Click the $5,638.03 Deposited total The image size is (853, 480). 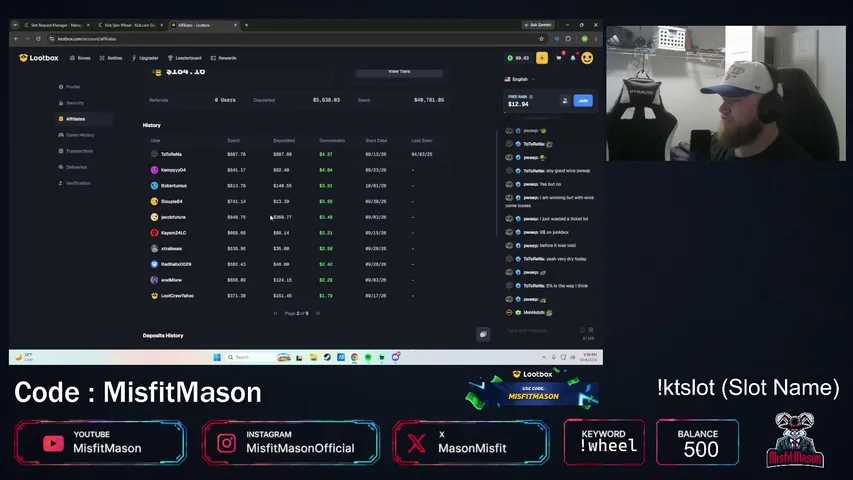point(326,100)
